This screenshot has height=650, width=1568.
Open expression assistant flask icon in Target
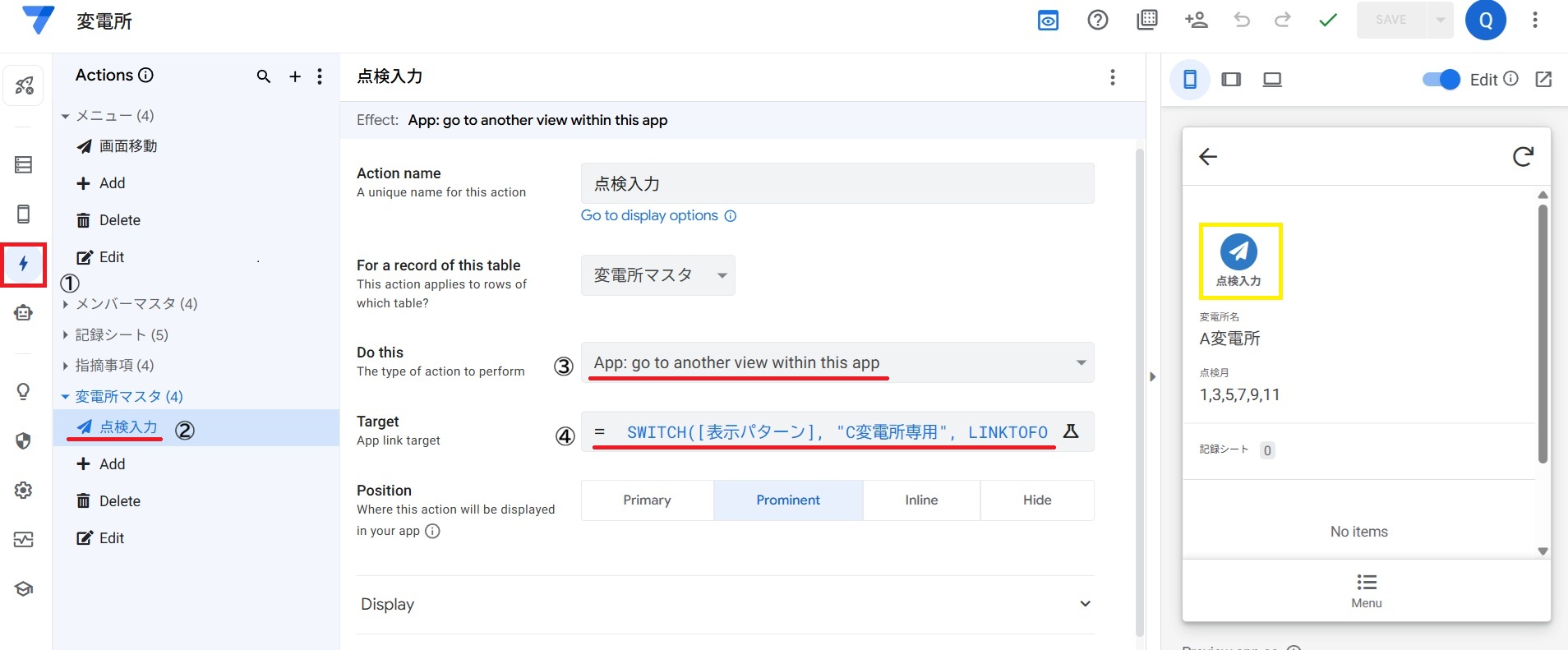pyautogui.click(x=1071, y=431)
